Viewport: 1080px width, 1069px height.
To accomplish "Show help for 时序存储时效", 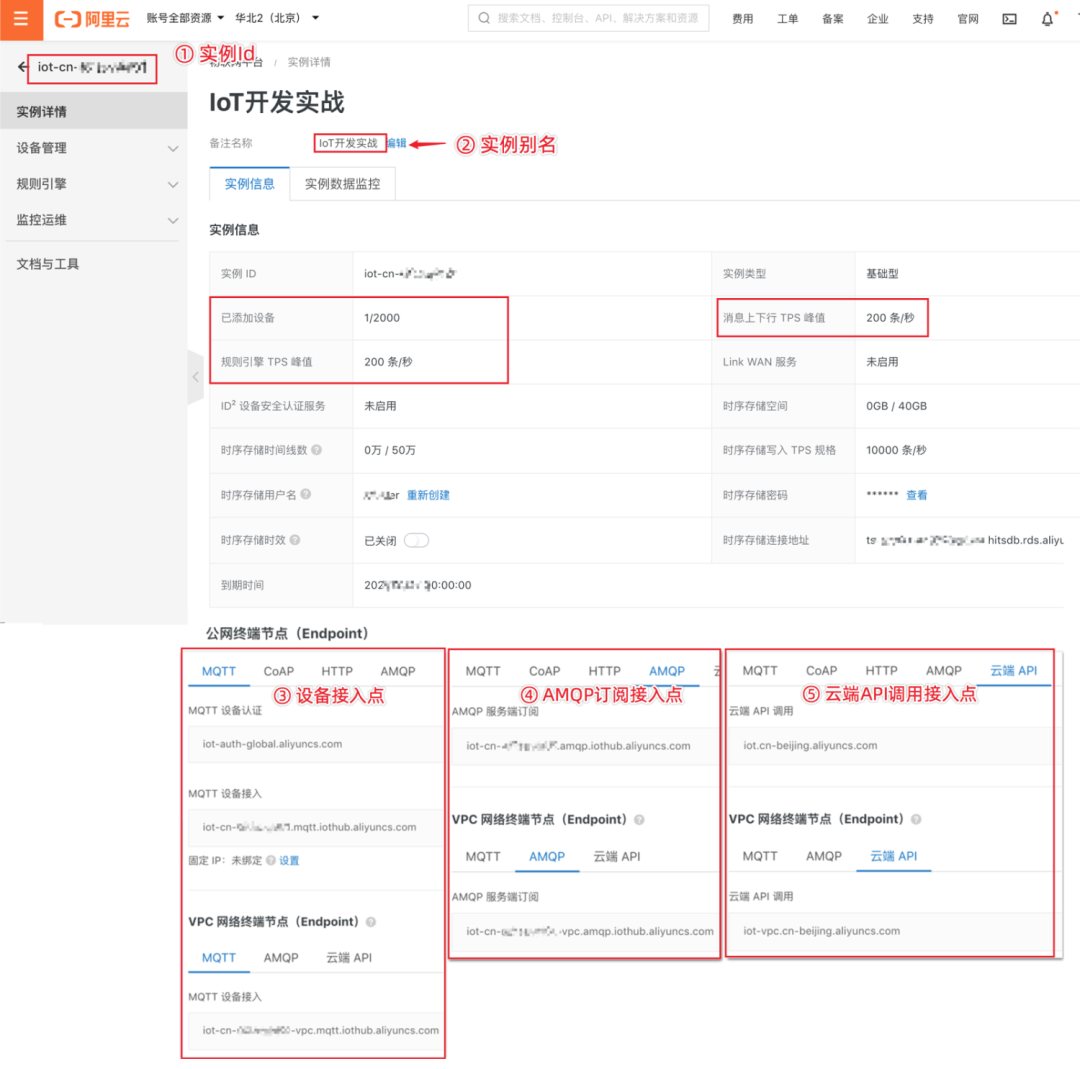I will (x=295, y=540).
